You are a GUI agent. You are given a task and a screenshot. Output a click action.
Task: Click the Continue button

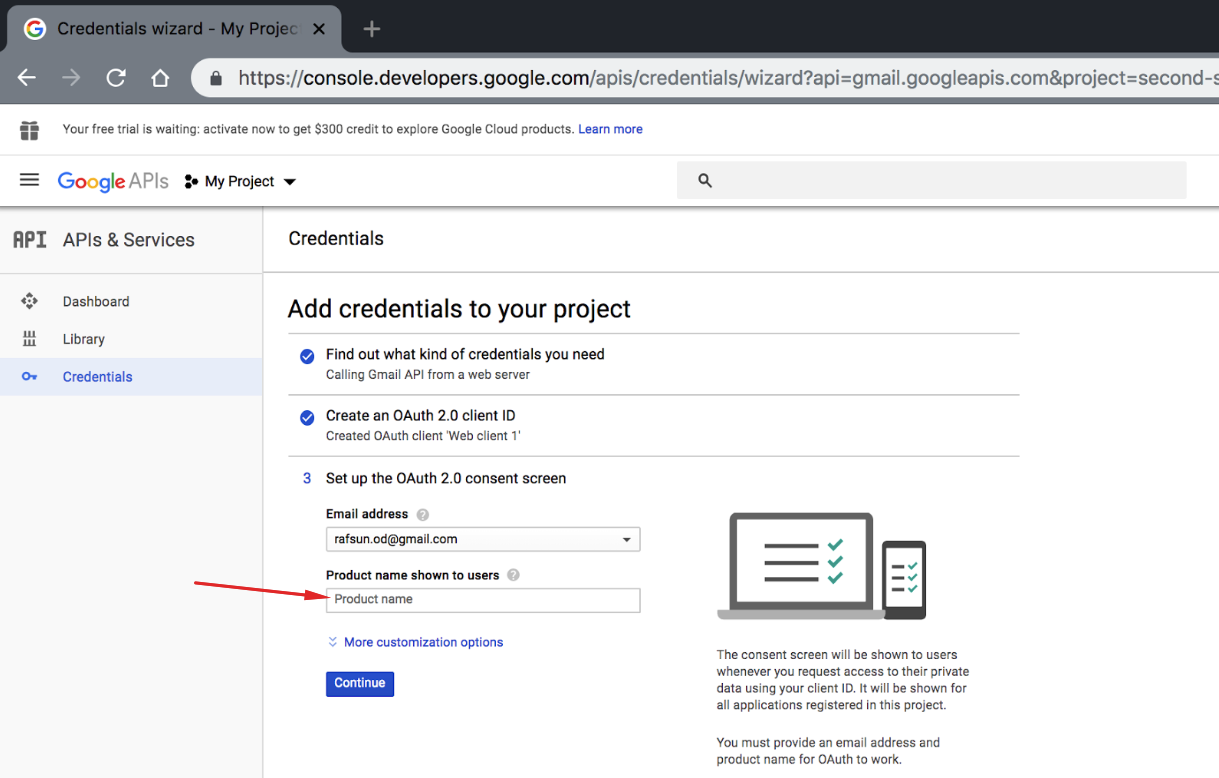360,683
